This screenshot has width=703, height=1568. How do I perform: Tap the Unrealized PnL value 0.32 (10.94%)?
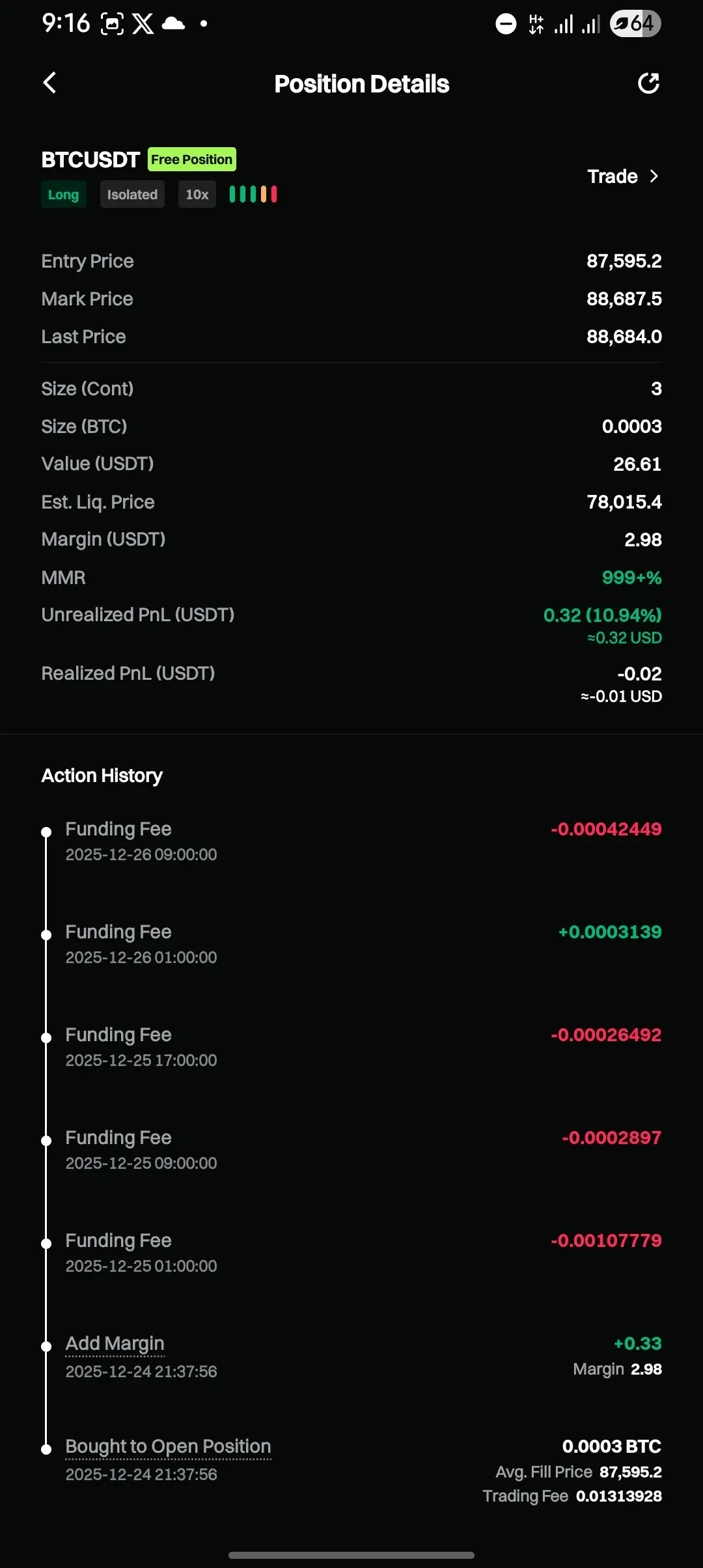point(602,615)
